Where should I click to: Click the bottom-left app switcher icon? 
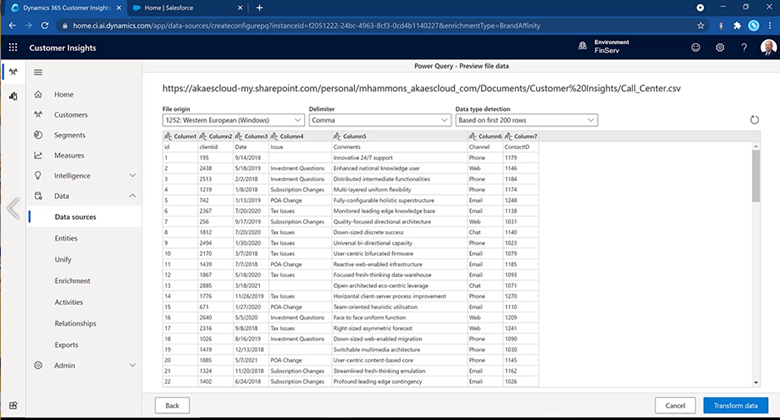tap(13, 406)
